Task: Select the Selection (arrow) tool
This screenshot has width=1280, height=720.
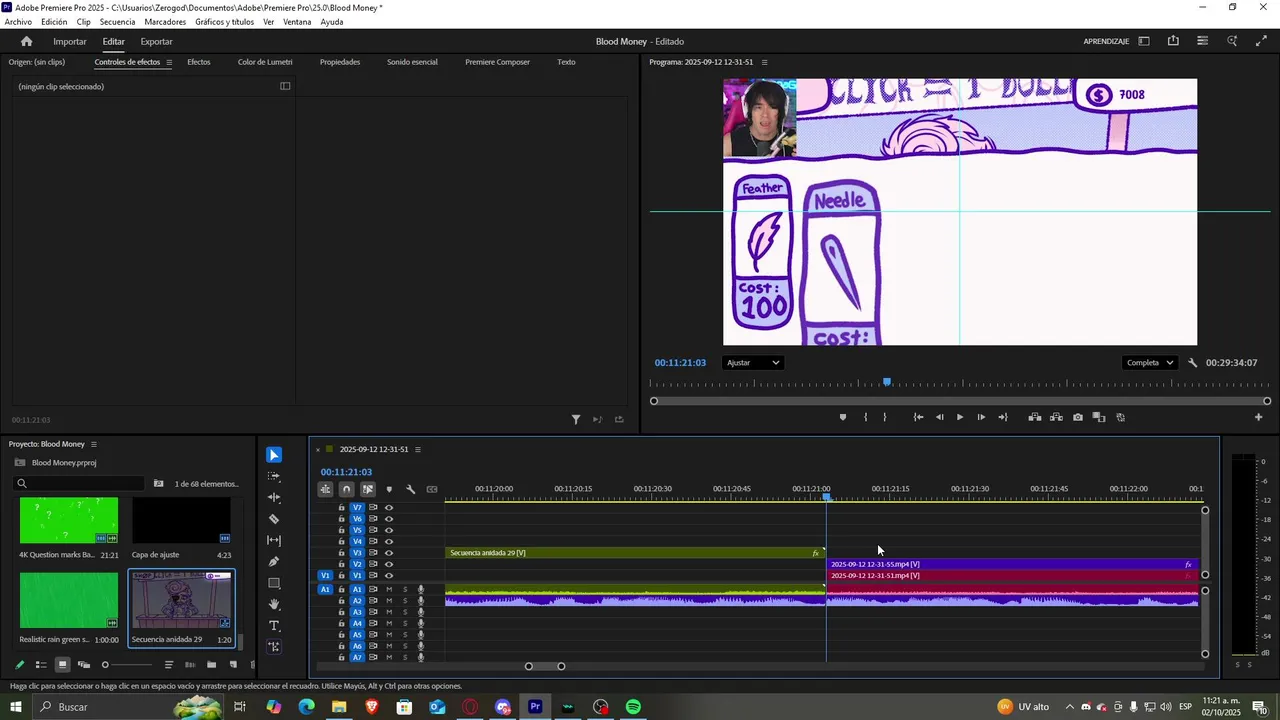Action: (274, 455)
